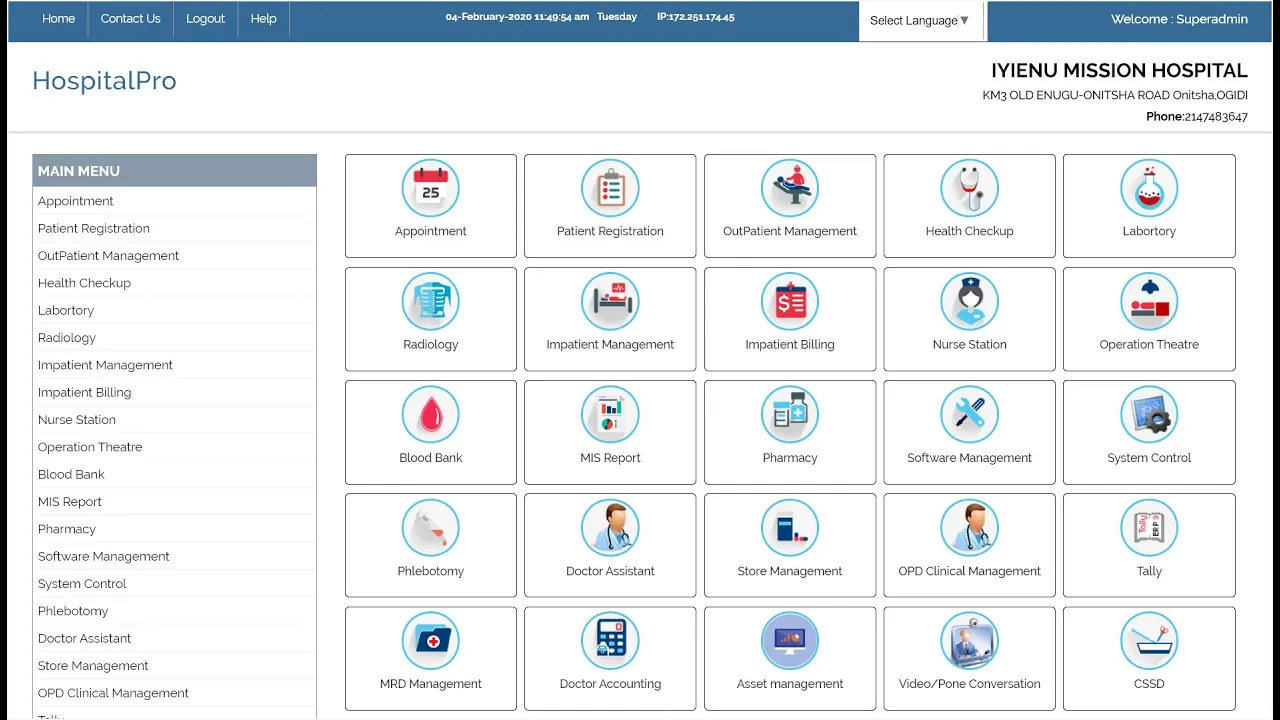Click Doctor Accounting calculator icon
1280x720 pixels.
(610, 640)
